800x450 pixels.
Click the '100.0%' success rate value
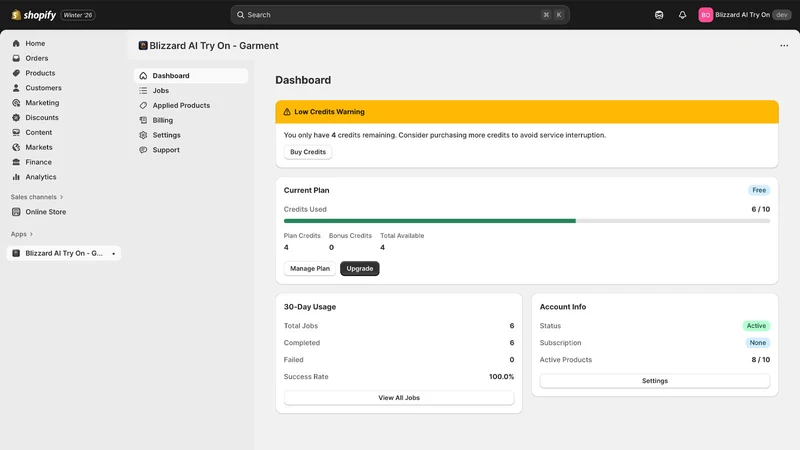point(501,377)
